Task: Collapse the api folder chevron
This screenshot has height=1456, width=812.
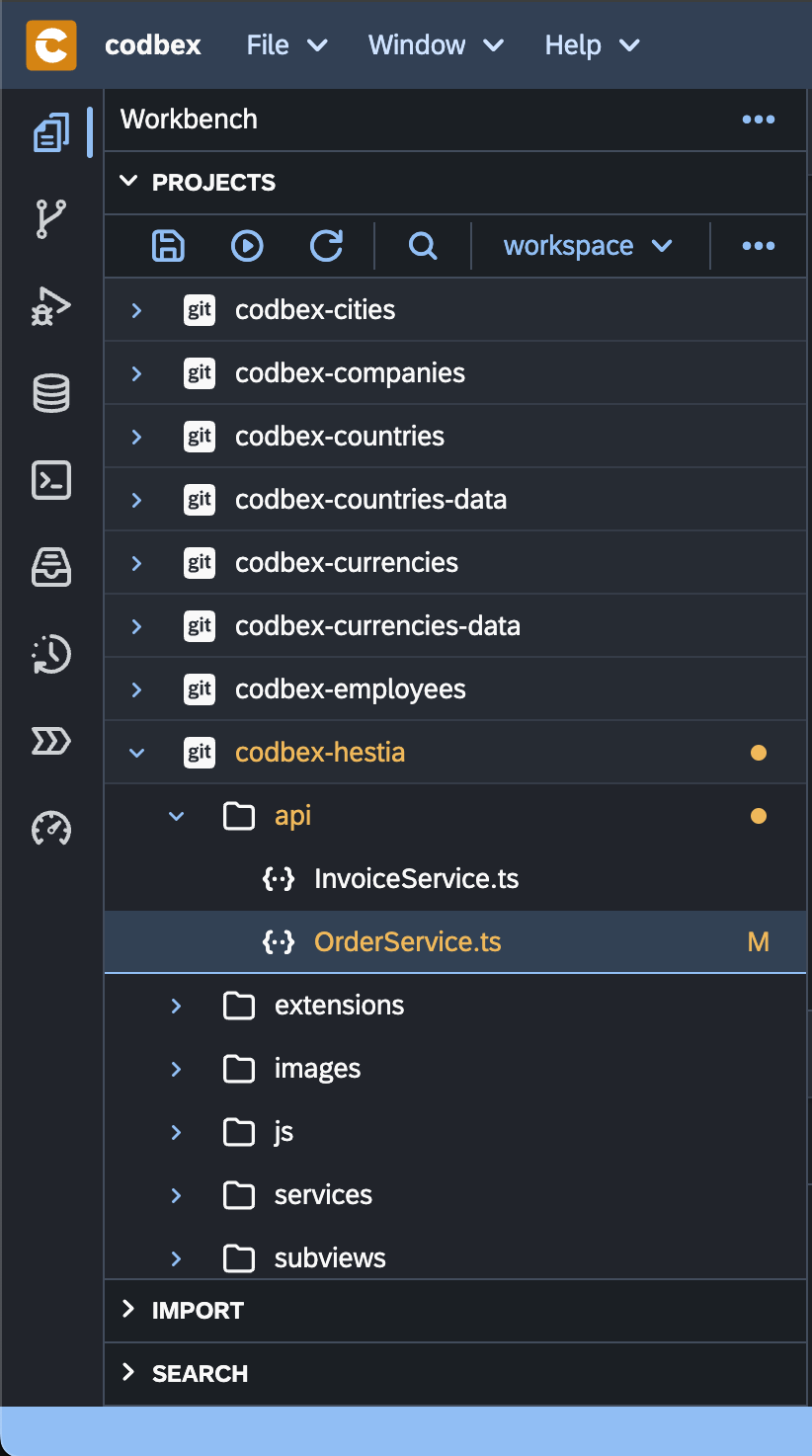Action: point(177,816)
